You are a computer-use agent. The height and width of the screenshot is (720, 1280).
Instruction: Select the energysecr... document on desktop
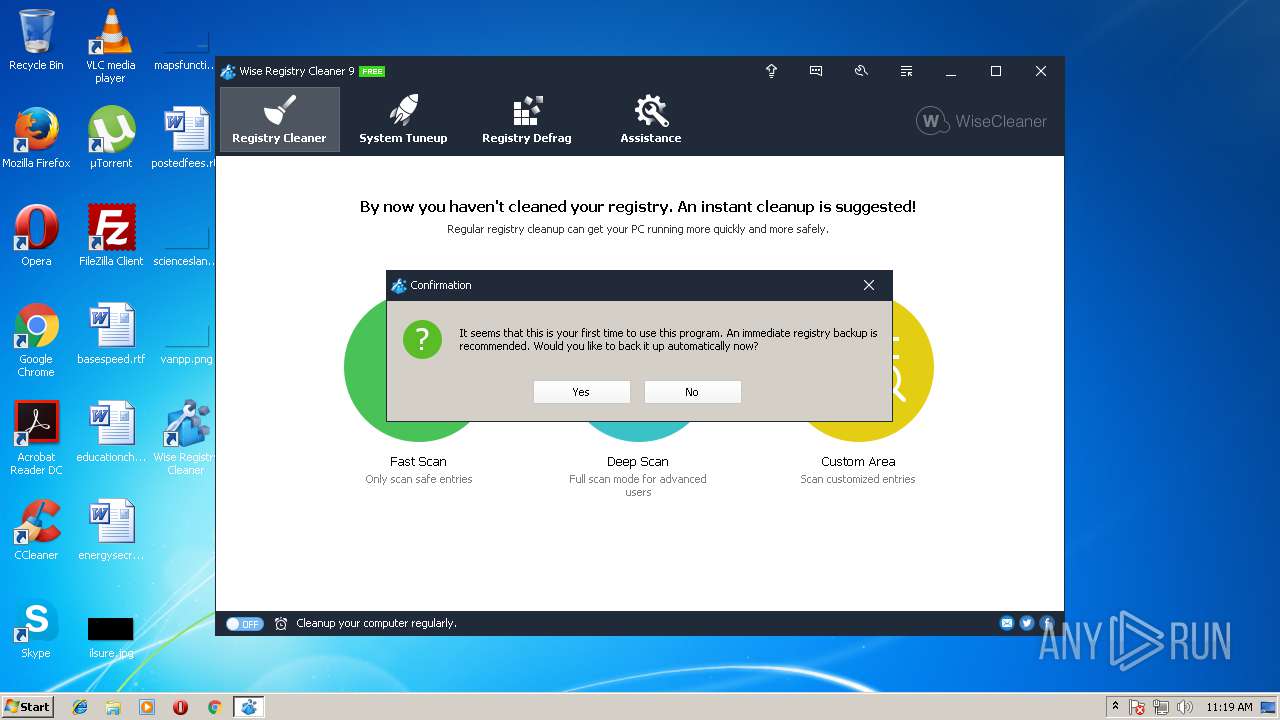[110, 530]
